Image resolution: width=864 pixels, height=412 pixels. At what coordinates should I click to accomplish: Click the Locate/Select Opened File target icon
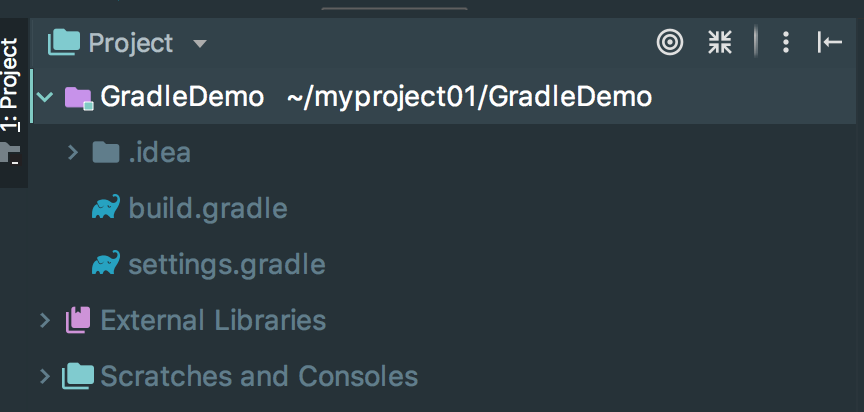[669, 42]
